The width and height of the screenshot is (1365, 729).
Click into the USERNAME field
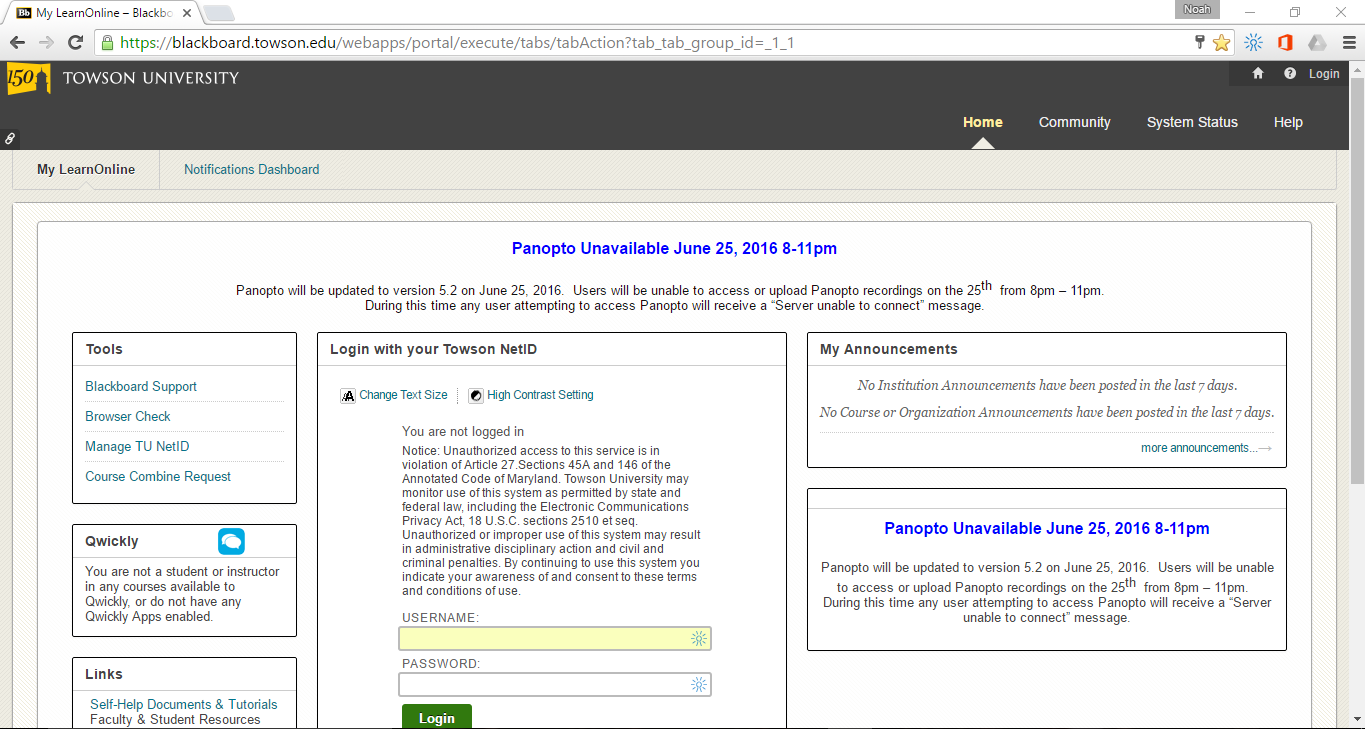click(x=555, y=638)
